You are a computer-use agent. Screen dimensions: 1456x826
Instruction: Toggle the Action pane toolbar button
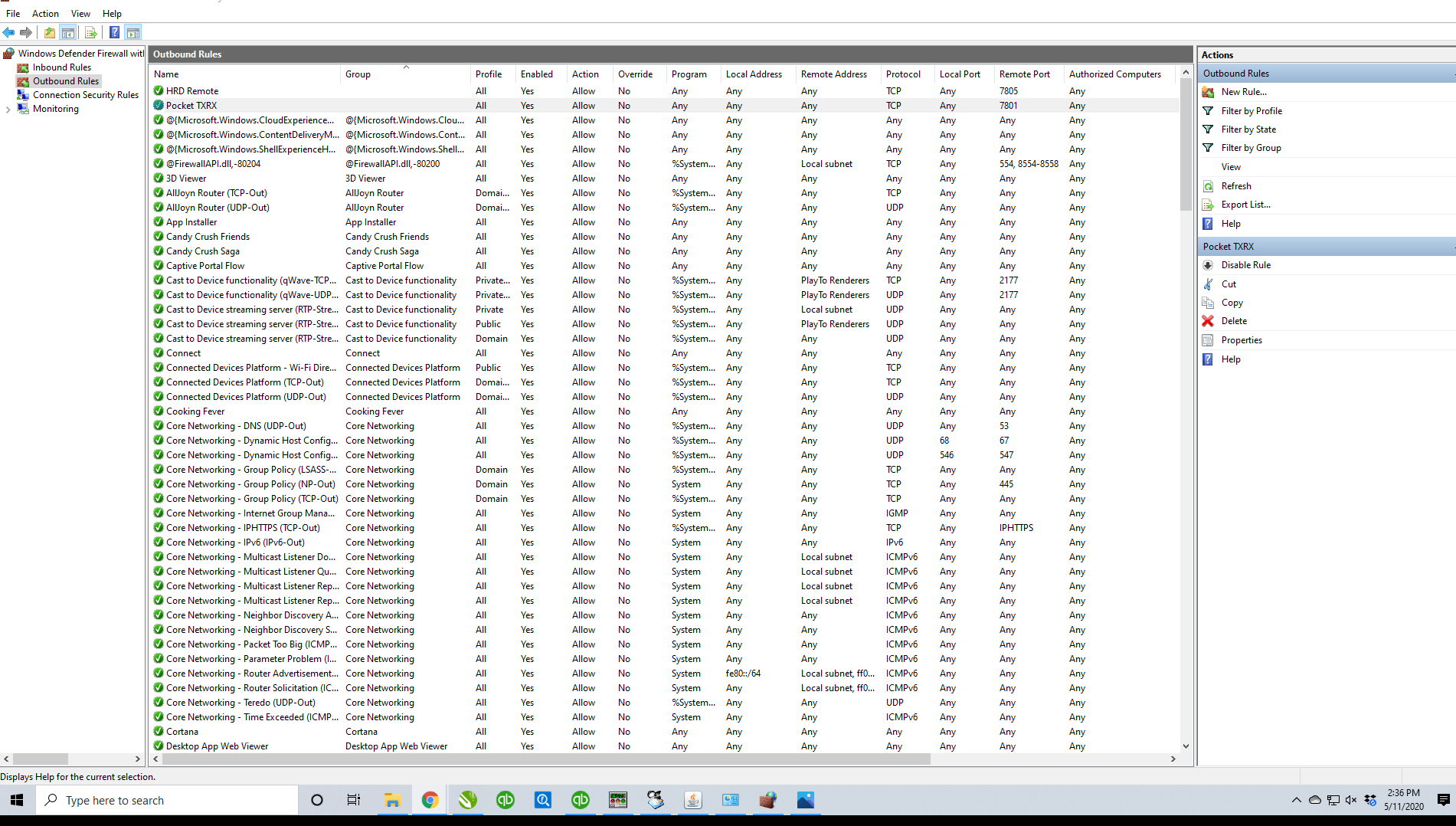[133, 32]
